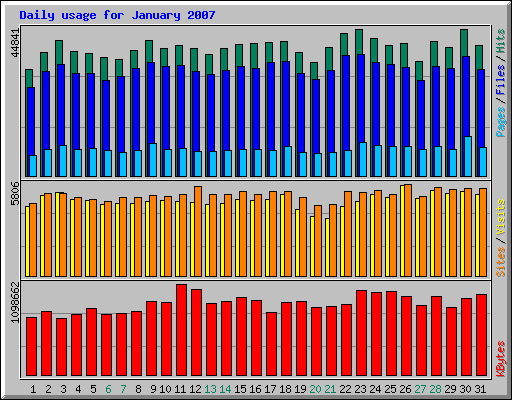Click the 44841 hits axis value
This screenshot has width=512, height=400.
15,43
